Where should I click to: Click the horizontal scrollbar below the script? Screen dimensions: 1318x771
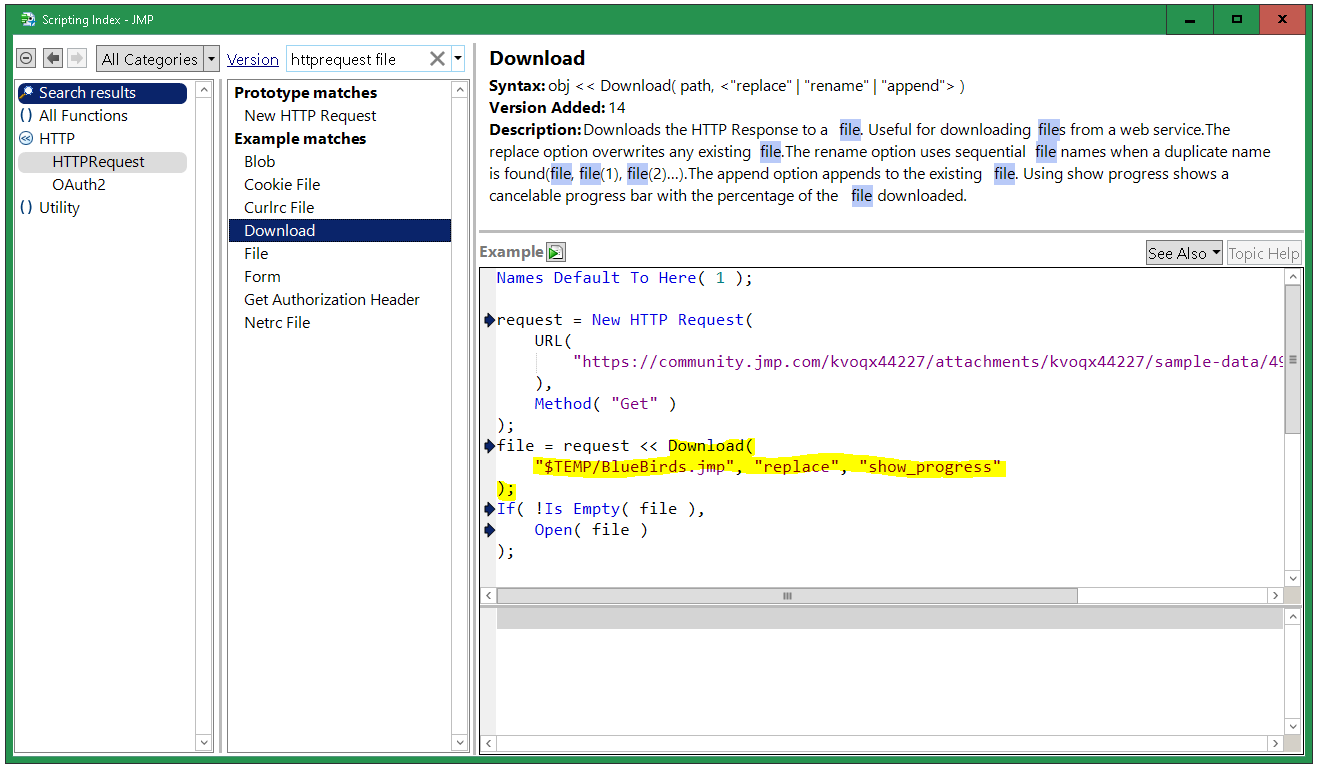(x=786, y=595)
